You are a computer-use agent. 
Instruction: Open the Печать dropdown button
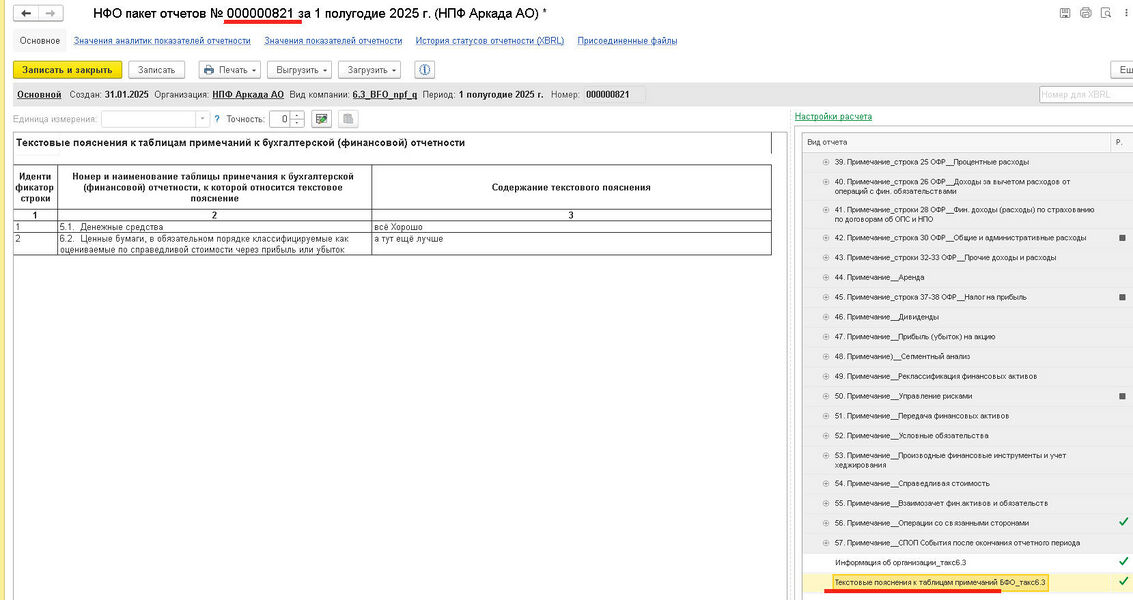click(x=230, y=70)
